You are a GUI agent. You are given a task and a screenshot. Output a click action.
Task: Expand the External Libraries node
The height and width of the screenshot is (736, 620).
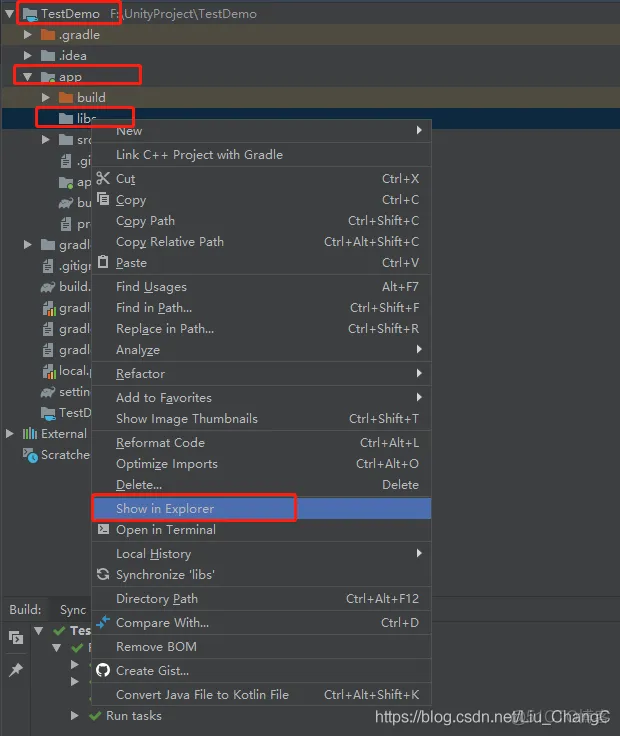click(x=10, y=433)
